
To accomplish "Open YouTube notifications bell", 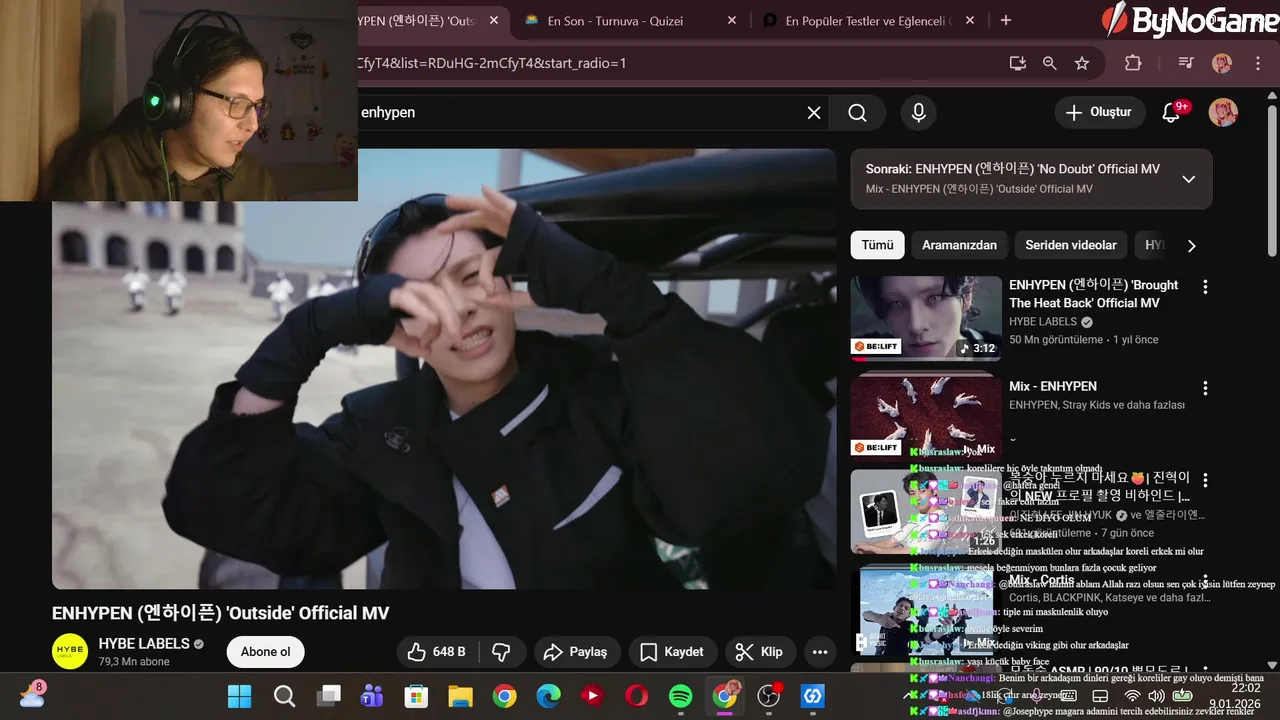I will pos(1172,113).
